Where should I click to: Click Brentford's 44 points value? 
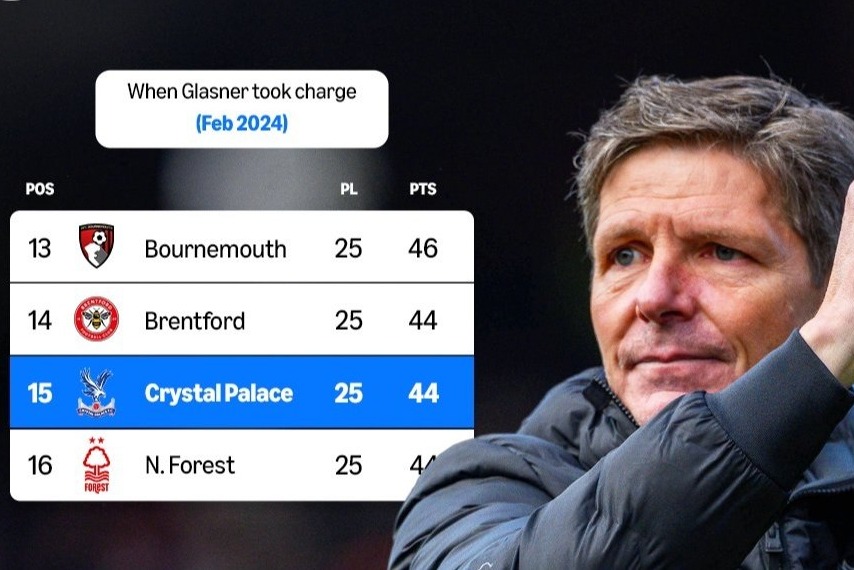click(423, 321)
